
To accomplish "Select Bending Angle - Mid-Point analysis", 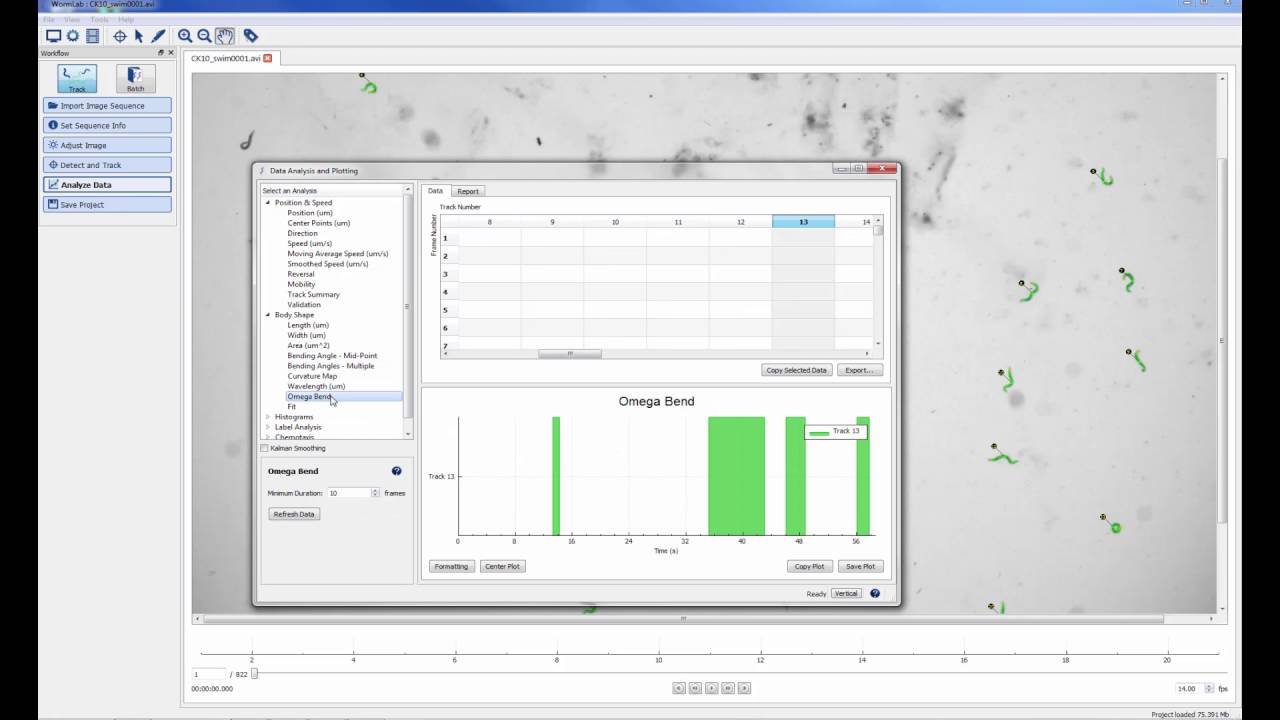I will click(332, 355).
